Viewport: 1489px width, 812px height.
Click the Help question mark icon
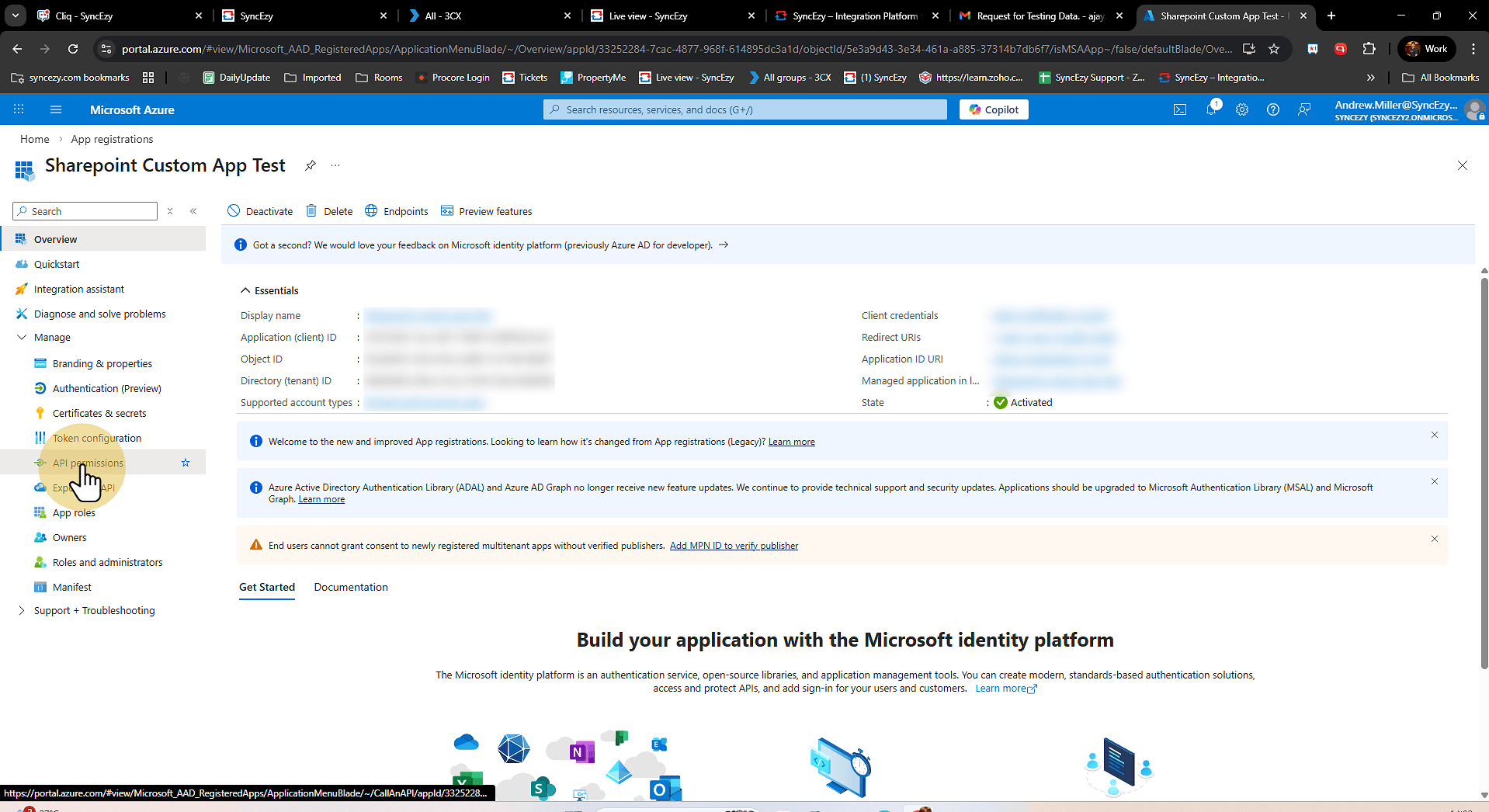click(x=1273, y=109)
